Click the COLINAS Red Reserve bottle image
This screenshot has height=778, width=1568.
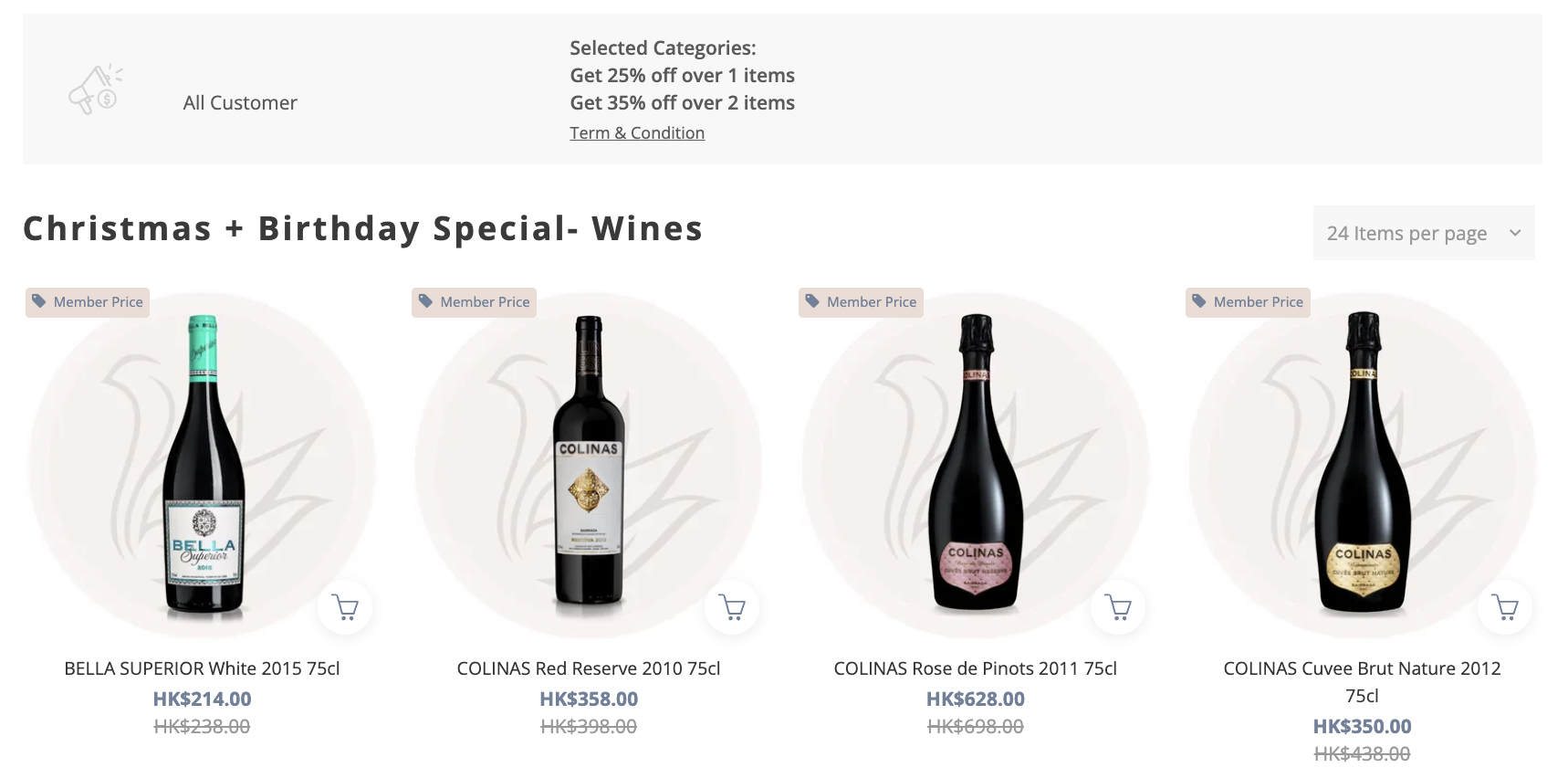589,466
